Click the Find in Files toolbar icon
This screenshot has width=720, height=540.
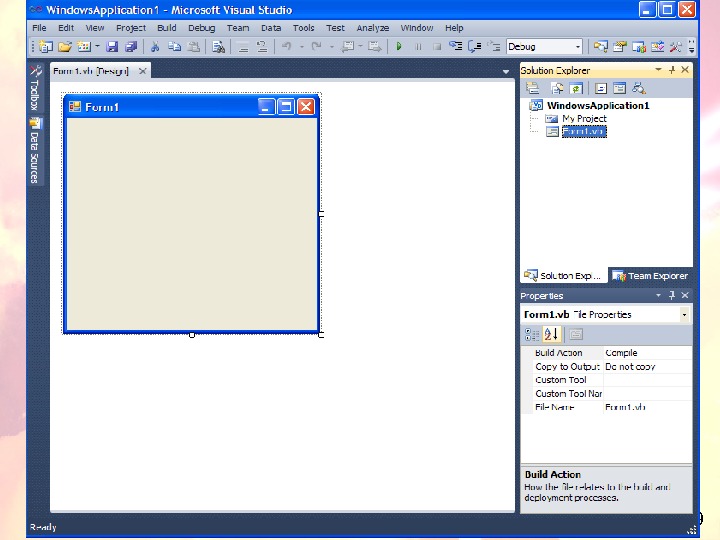(x=219, y=46)
